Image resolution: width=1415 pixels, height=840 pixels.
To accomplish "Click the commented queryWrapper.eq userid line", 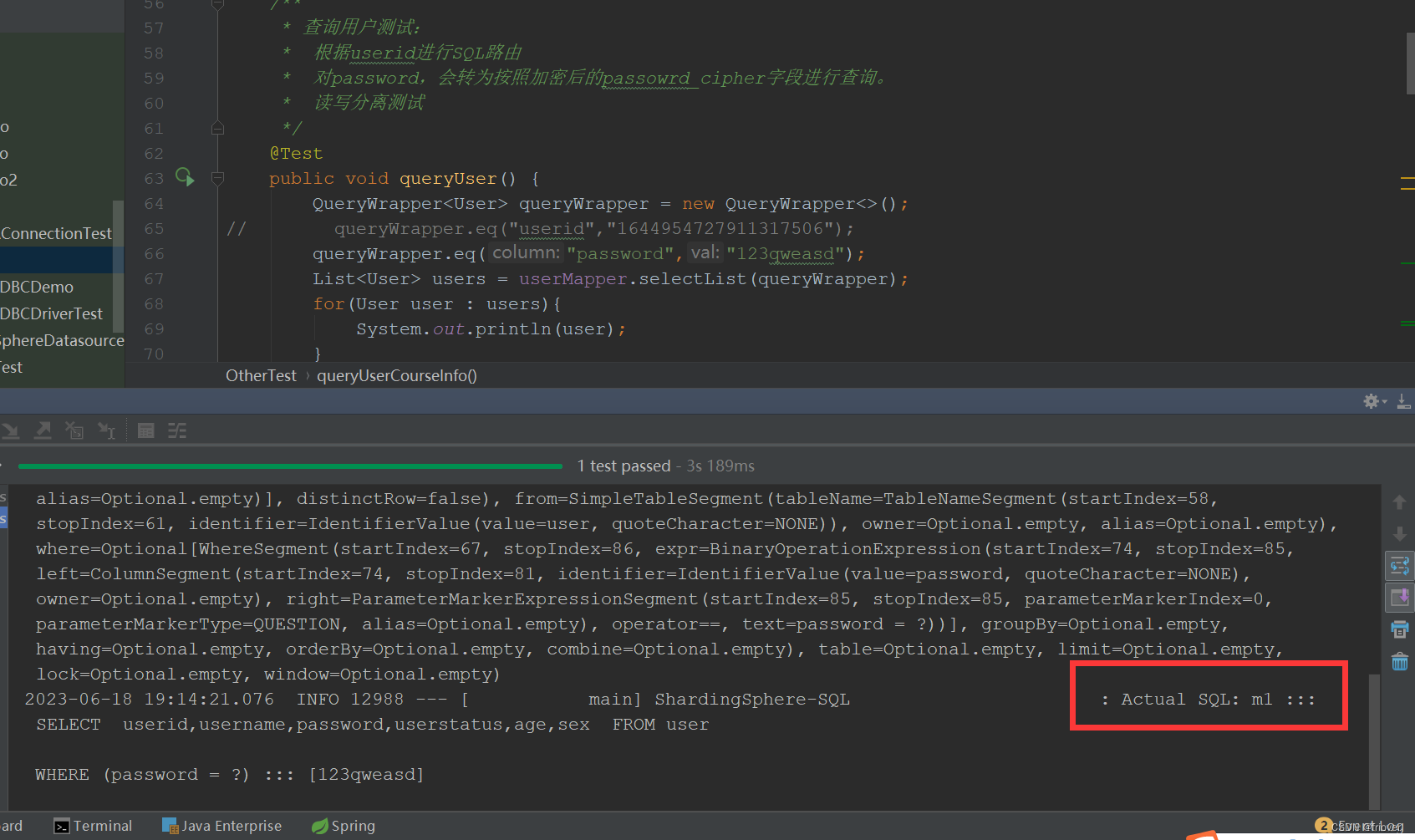I will [594, 228].
